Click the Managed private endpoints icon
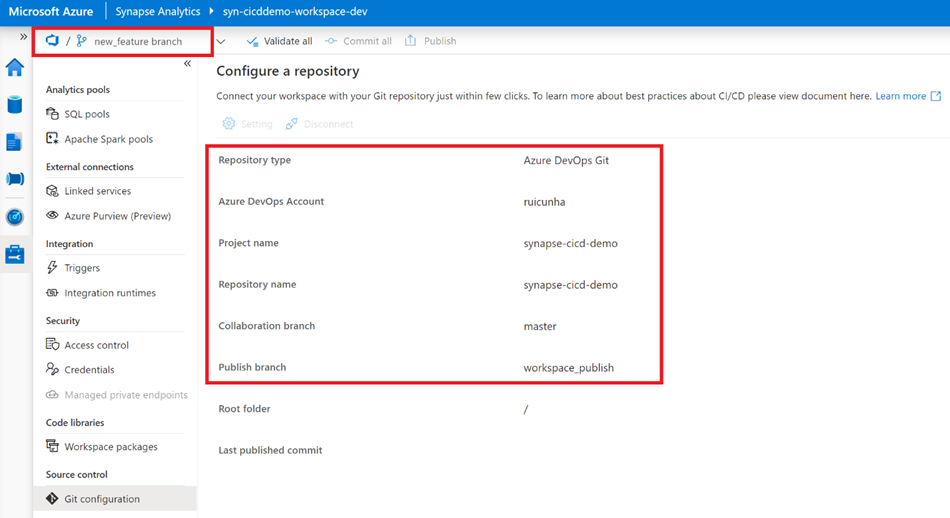 point(52,394)
